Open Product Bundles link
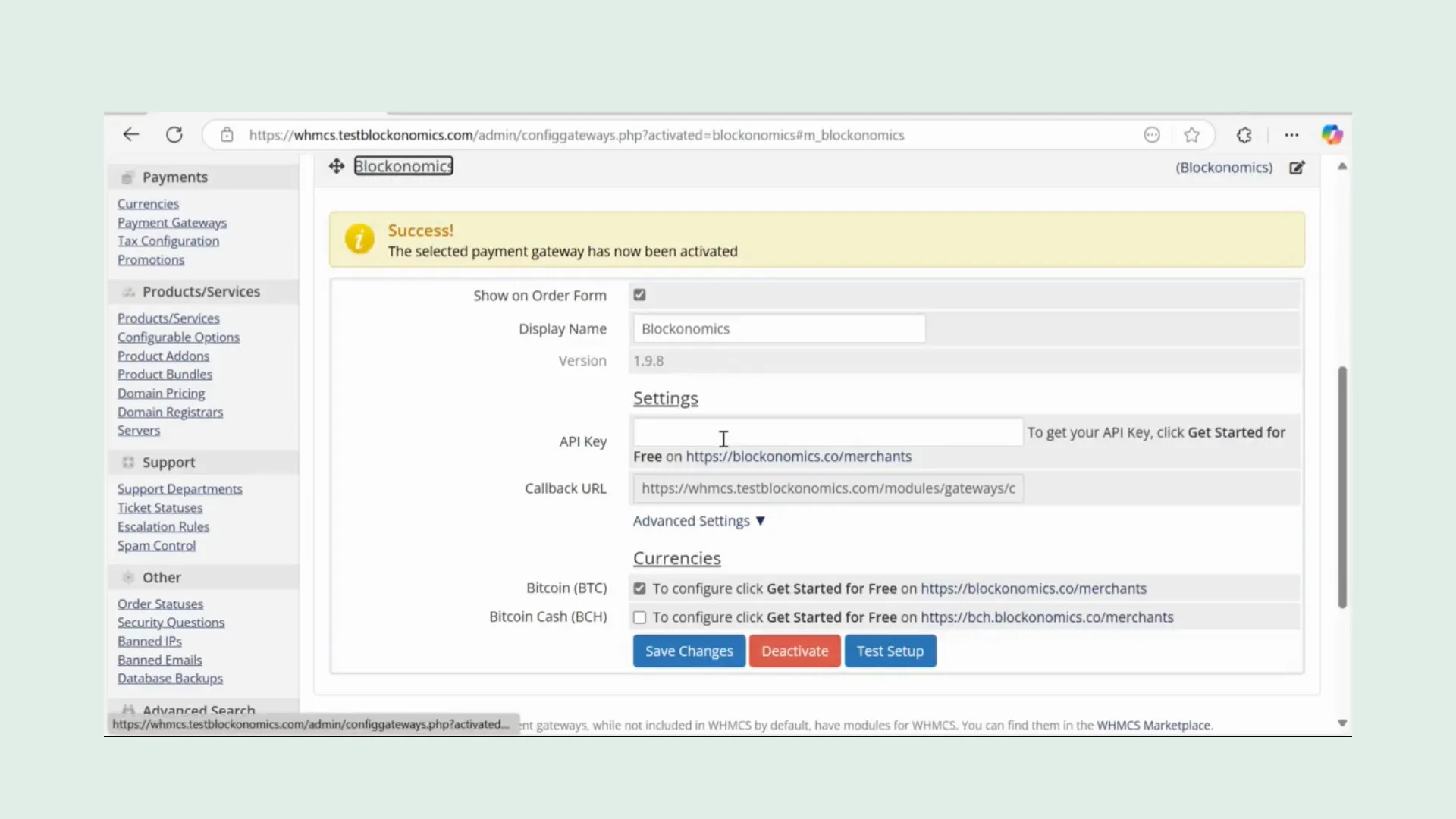The height and width of the screenshot is (819, 1456). coord(165,375)
